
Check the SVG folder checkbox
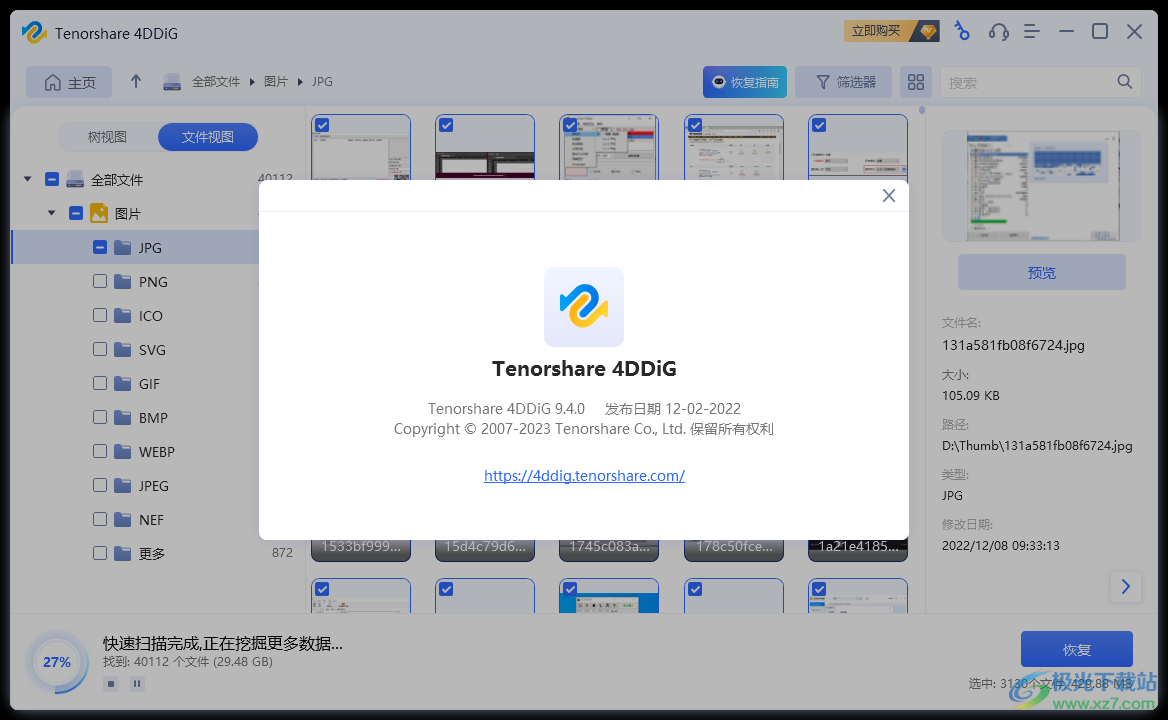coord(100,349)
